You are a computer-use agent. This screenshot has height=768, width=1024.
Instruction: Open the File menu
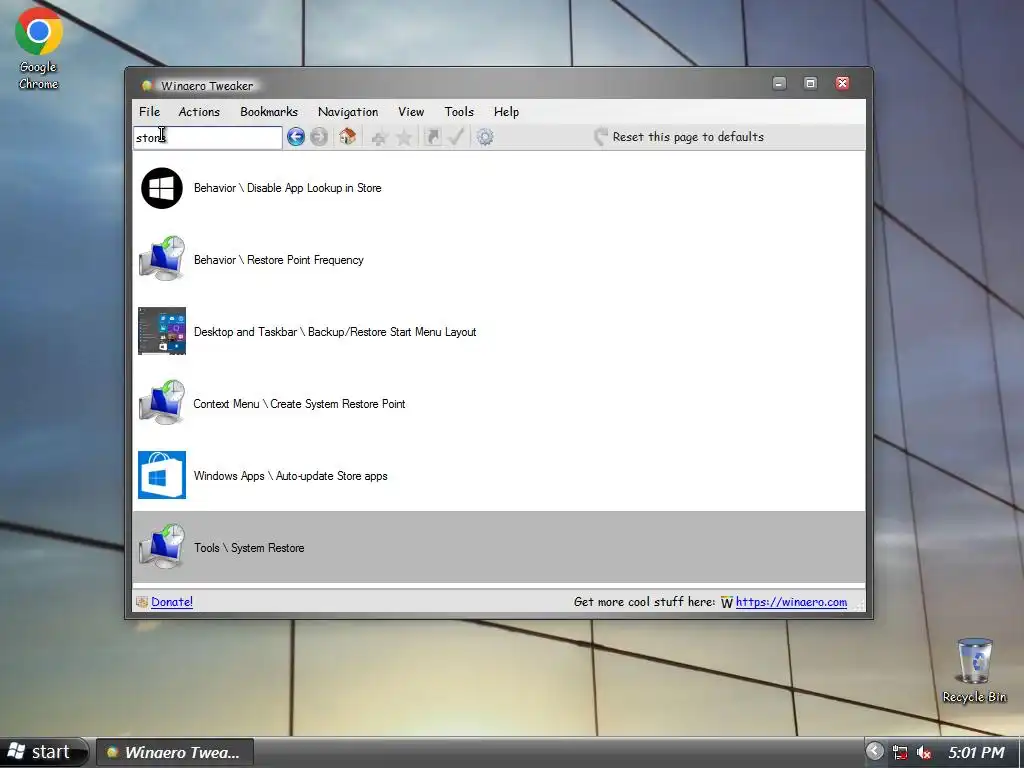pyautogui.click(x=150, y=112)
